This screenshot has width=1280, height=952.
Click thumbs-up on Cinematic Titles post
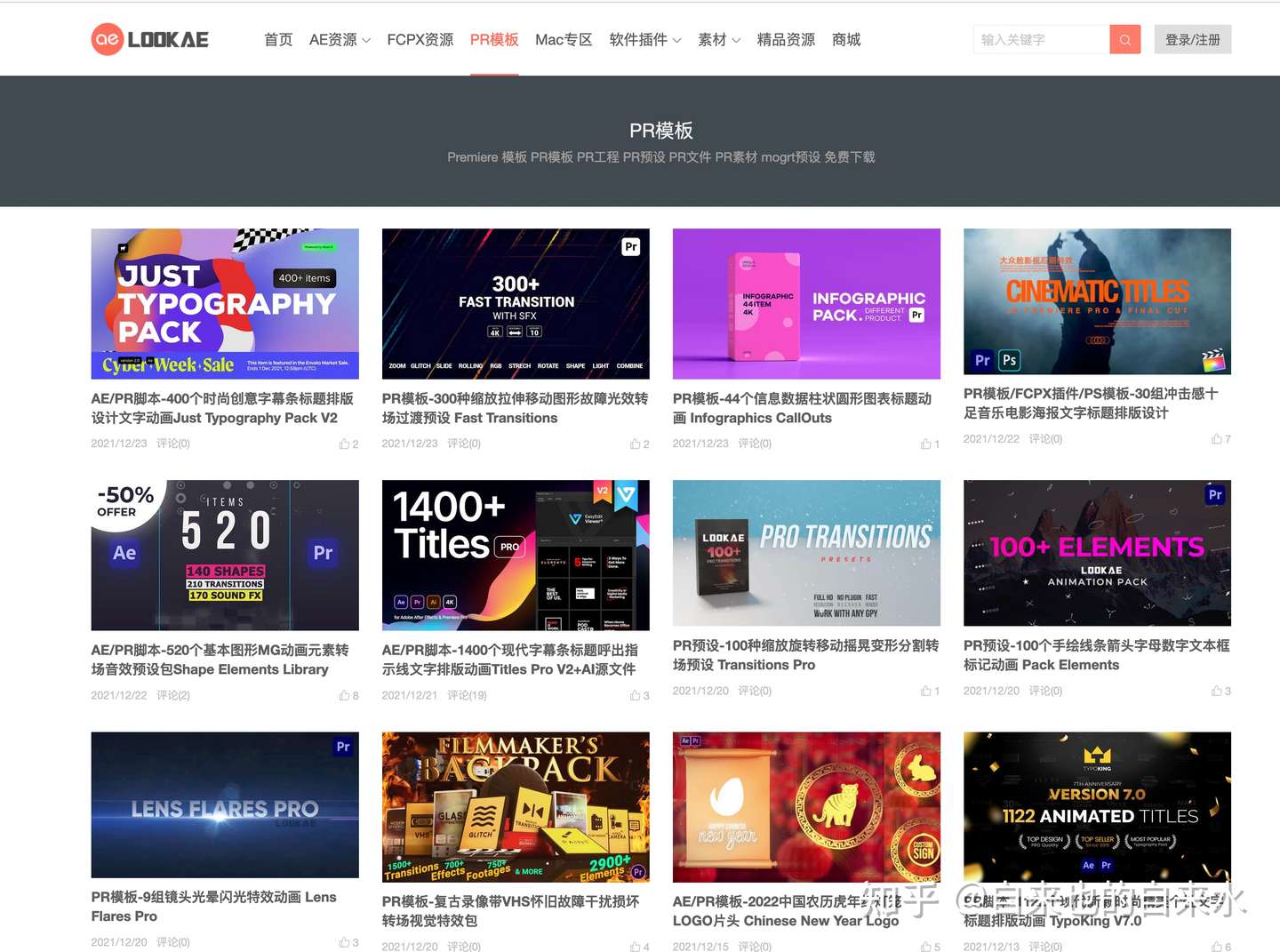pos(1220,439)
